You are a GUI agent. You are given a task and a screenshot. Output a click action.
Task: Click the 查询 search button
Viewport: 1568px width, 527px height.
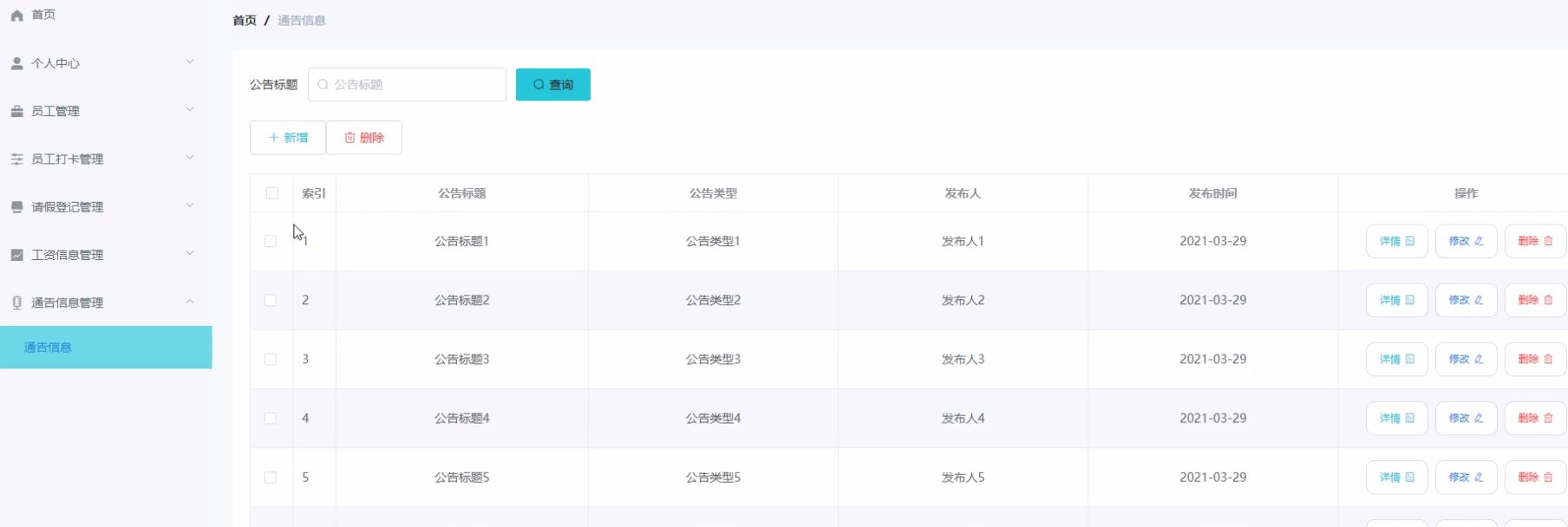click(x=553, y=85)
